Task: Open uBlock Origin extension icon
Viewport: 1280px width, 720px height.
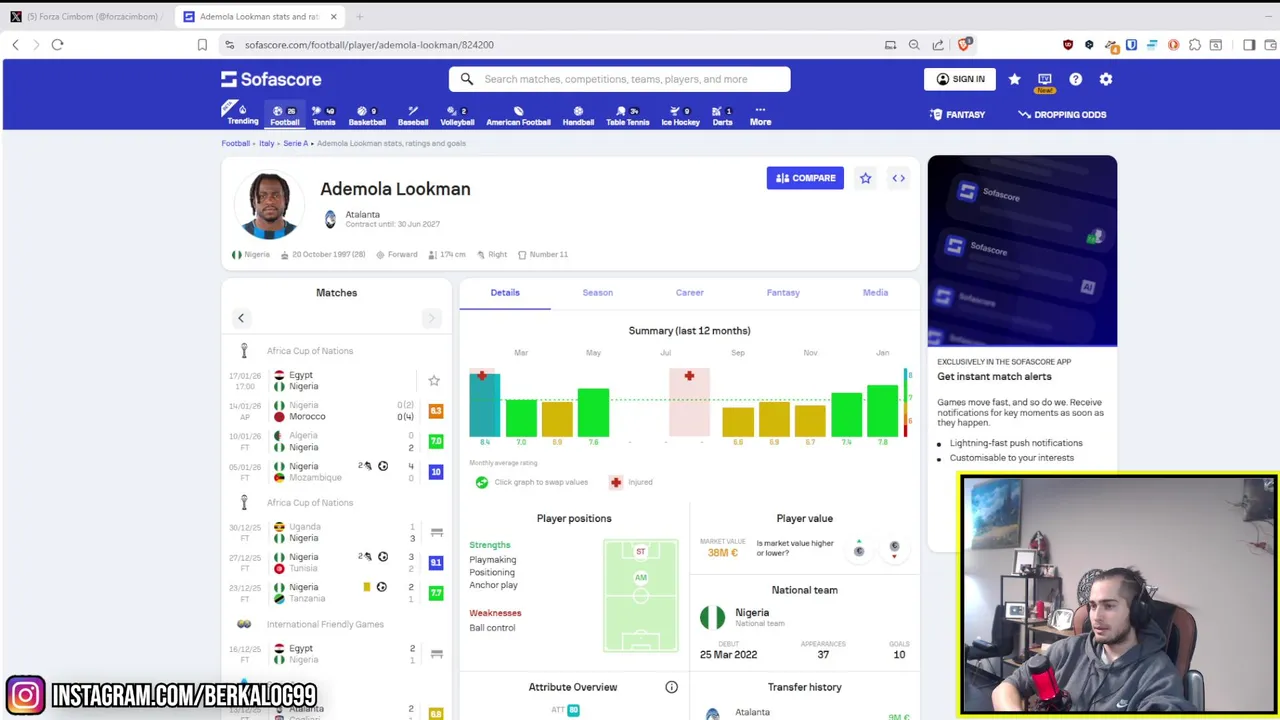Action: click(x=1068, y=45)
